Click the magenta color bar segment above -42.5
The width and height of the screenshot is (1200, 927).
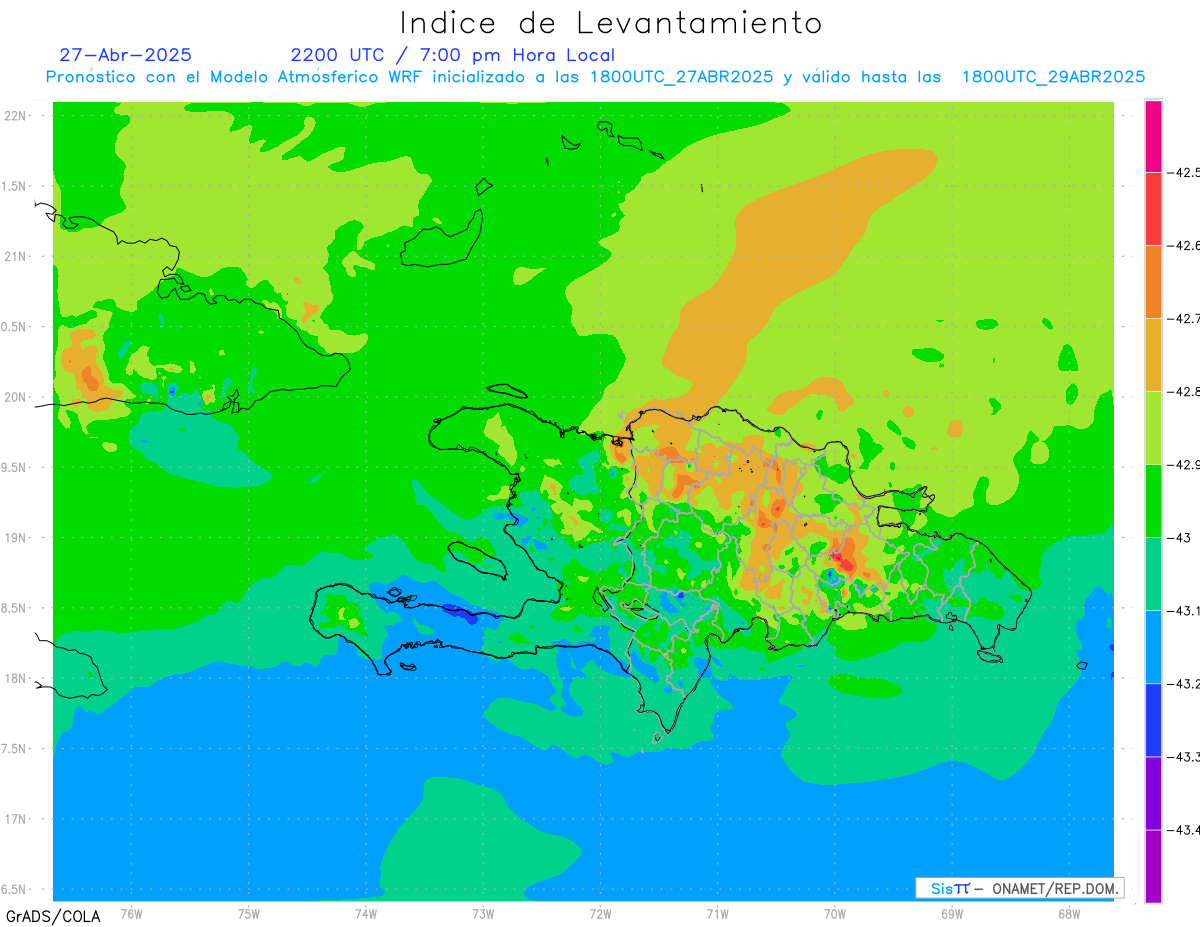pos(1153,136)
